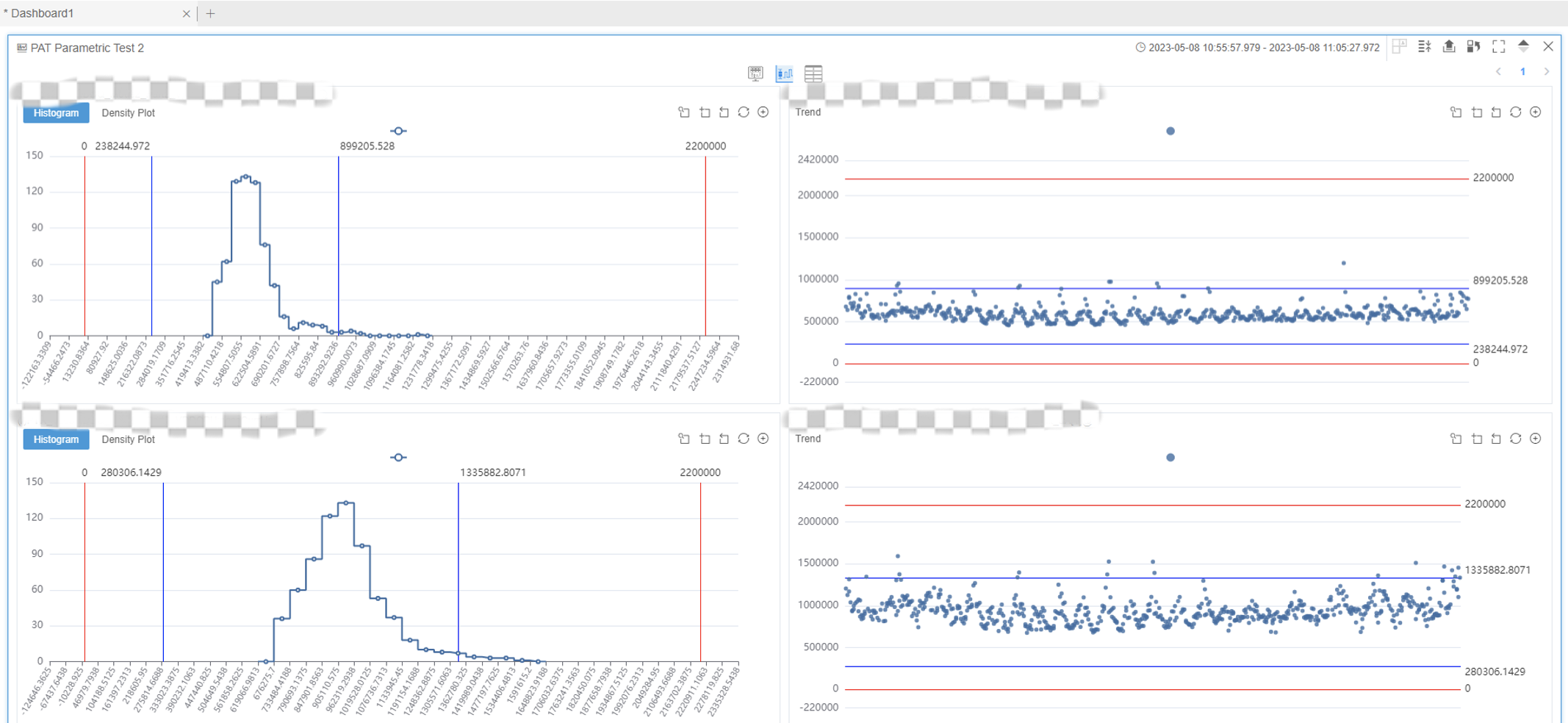
Task: Toggle the bottom trend series legend dot
Action: 1170,458
